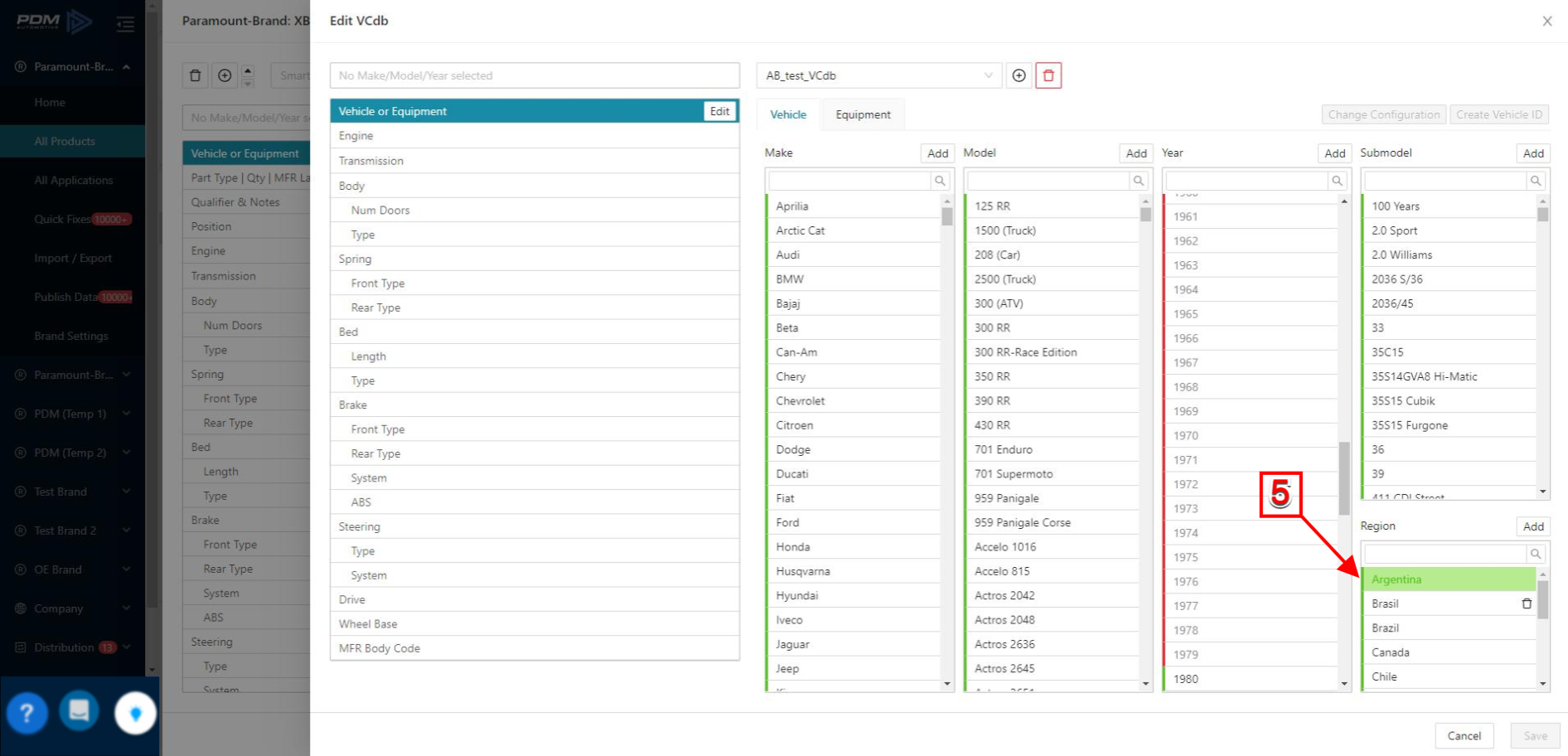Expand the PDM (Temp 1) sidebar group
Viewport: 1568px width, 756px height.
(x=126, y=414)
